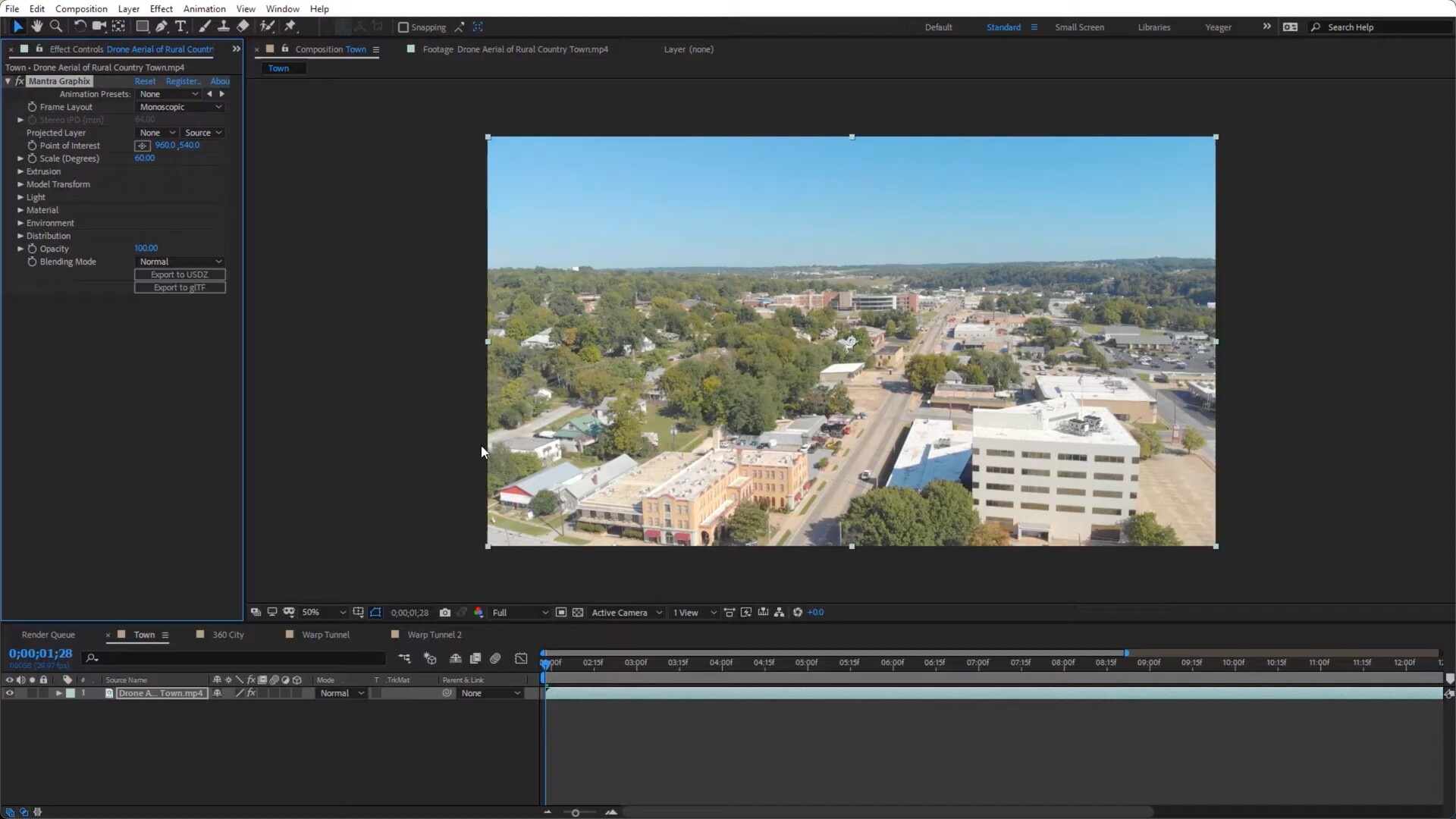Open the Frame Layout Monoscopic dropdown

(x=180, y=107)
